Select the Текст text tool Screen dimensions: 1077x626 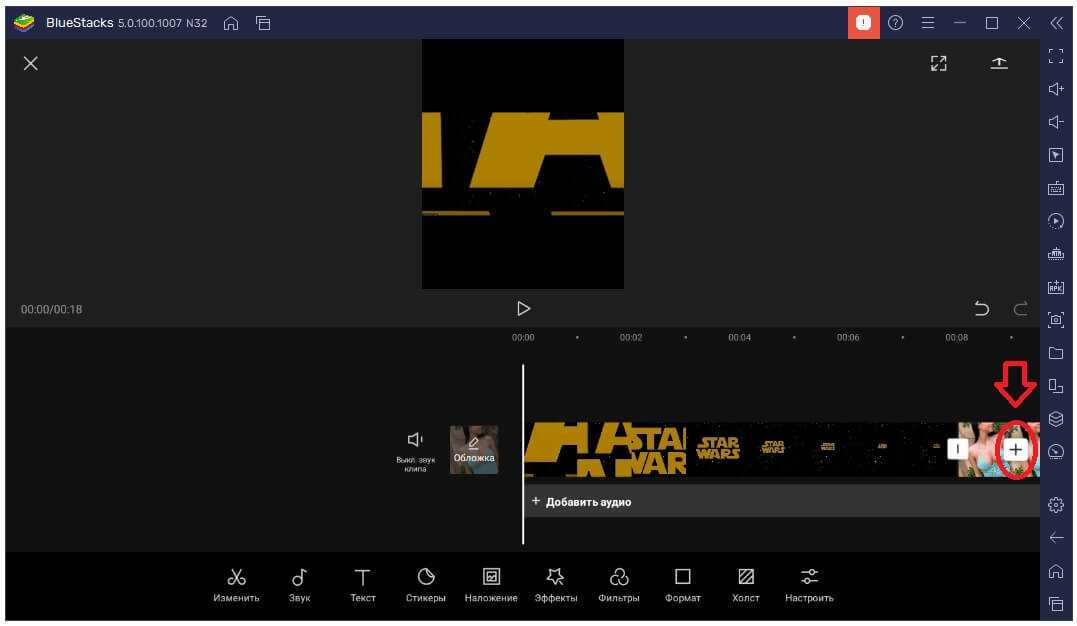tap(362, 584)
